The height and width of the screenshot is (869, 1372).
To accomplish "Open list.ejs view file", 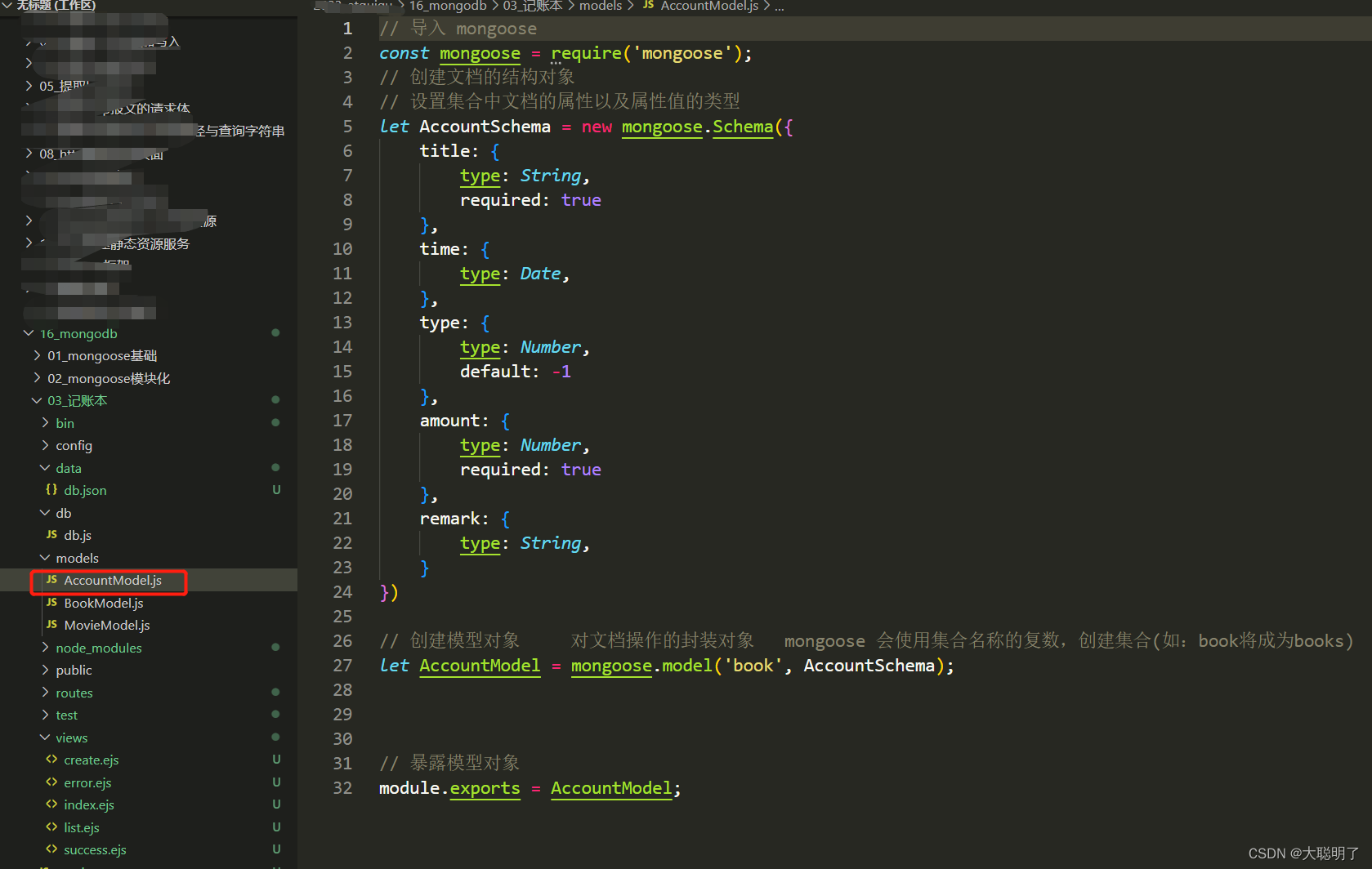I will [x=82, y=828].
